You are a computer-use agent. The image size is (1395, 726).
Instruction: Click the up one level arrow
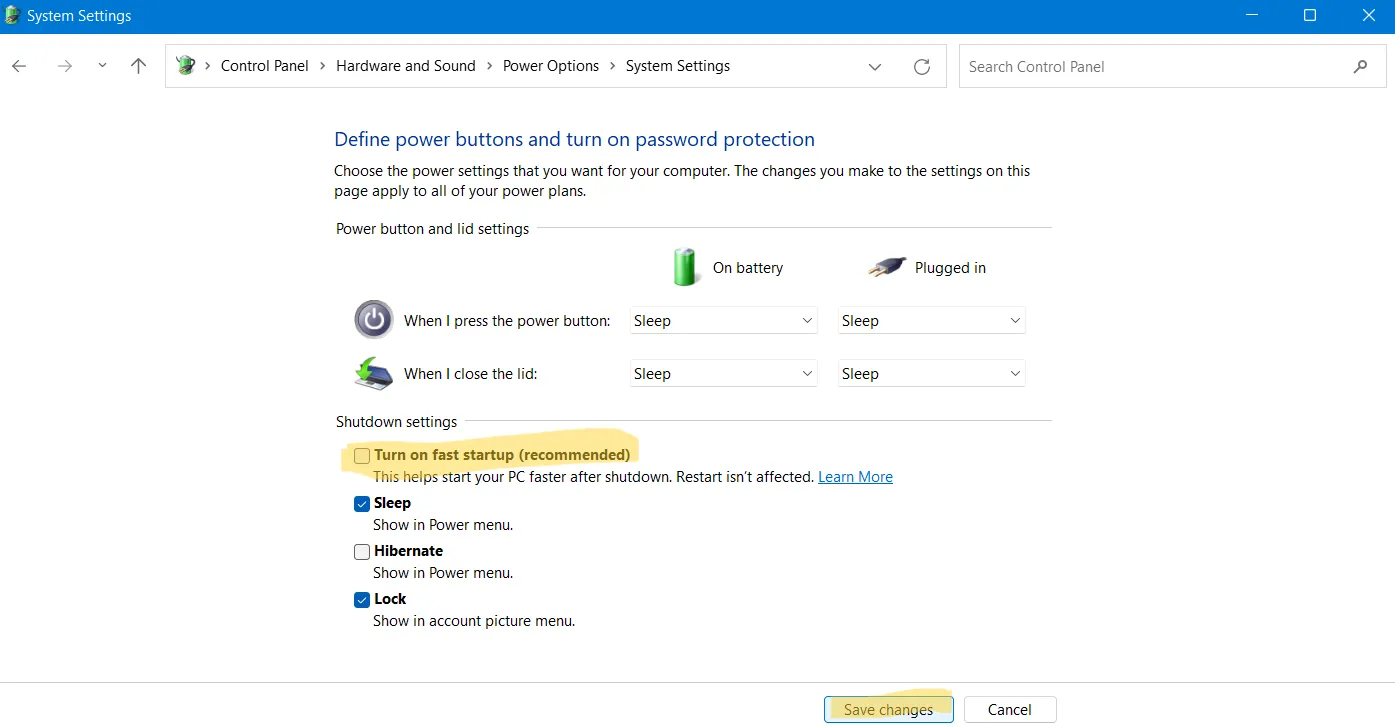(138, 66)
